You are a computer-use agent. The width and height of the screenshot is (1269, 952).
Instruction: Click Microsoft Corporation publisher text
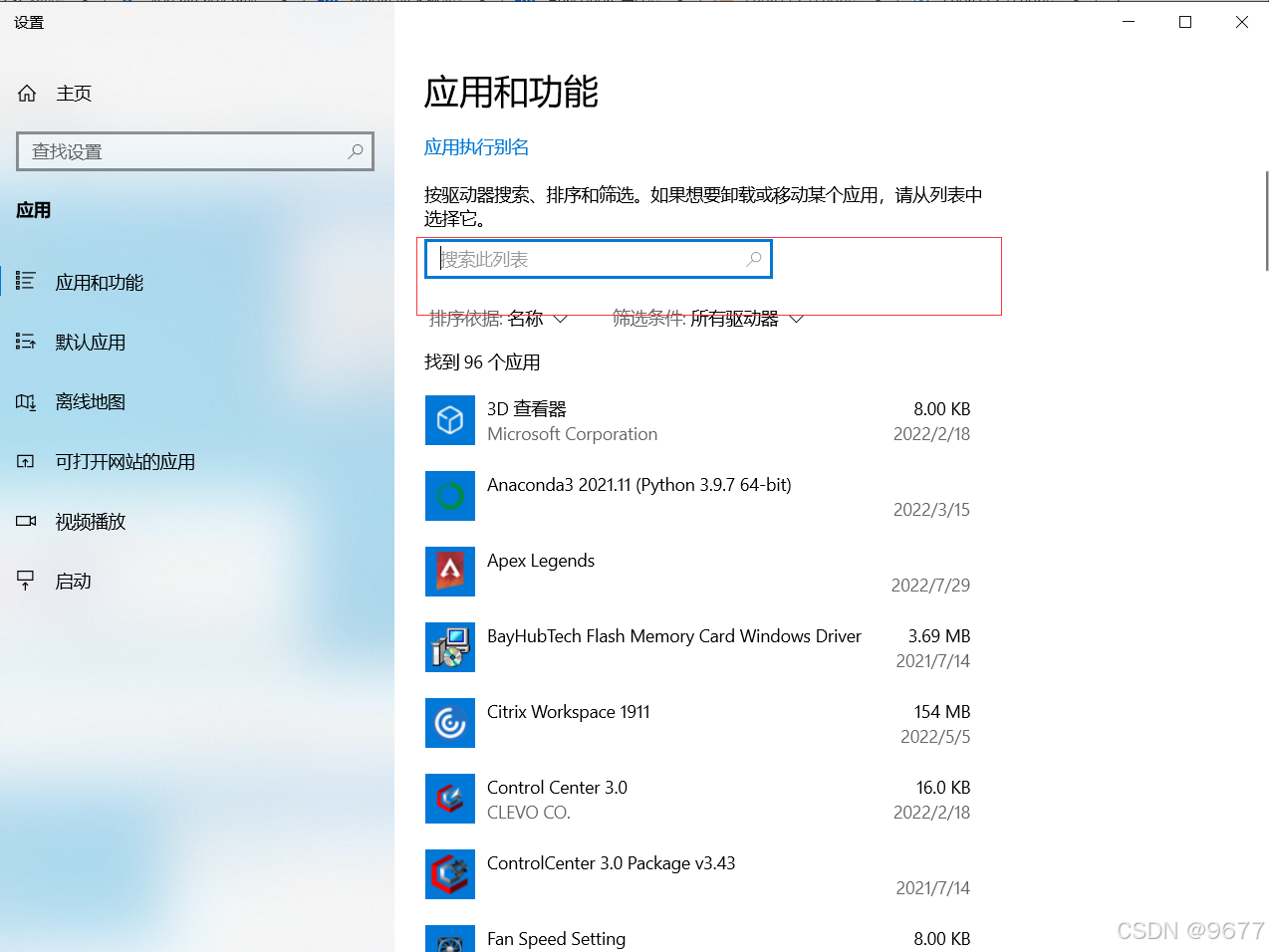click(x=573, y=433)
